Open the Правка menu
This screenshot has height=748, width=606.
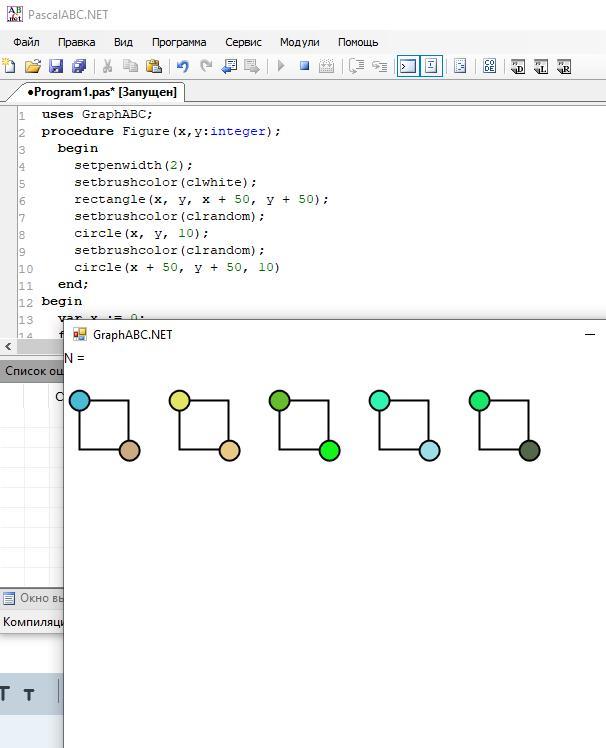(x=76, y=42)
